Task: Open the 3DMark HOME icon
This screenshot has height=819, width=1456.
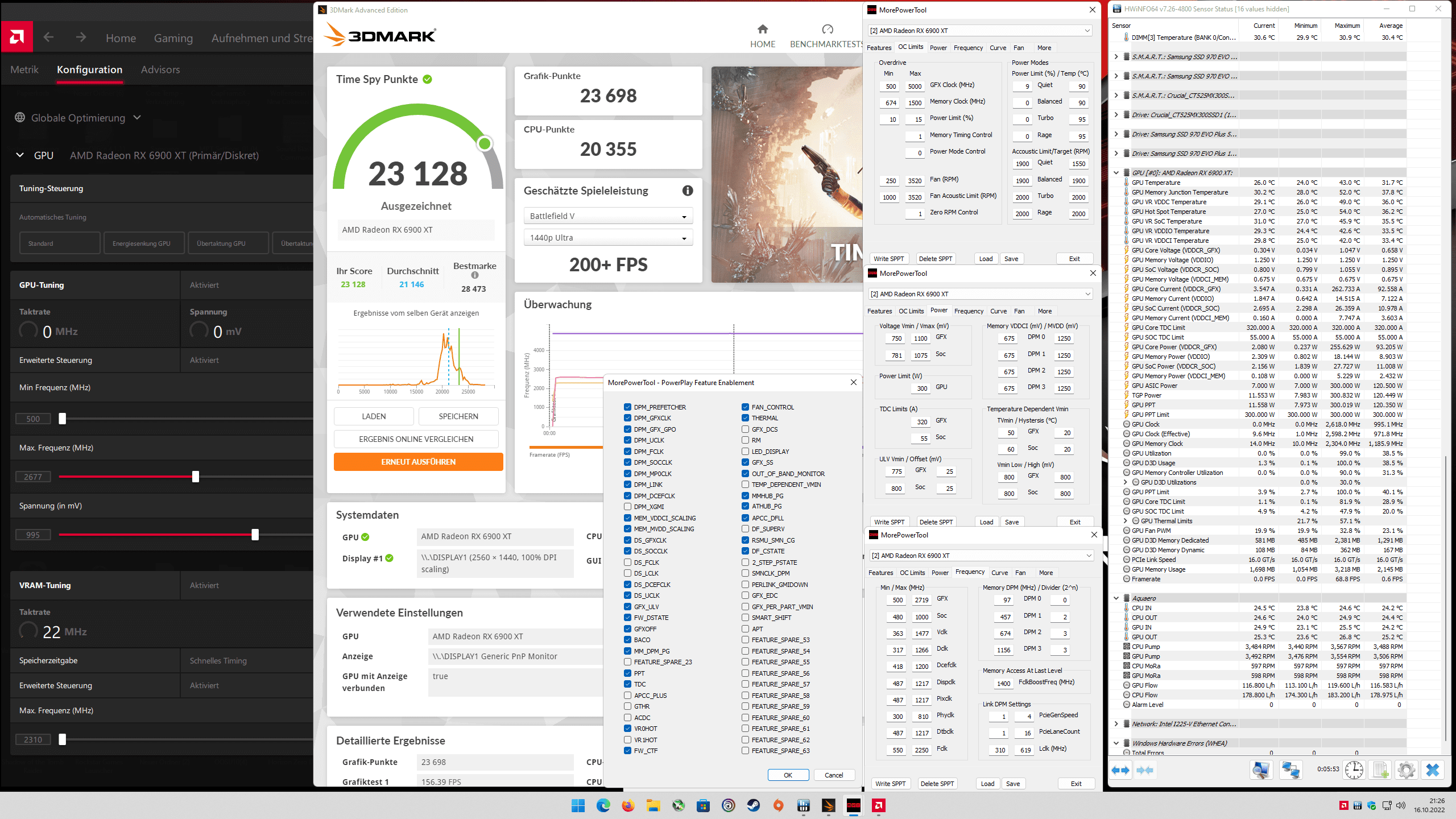Action: 763,29
